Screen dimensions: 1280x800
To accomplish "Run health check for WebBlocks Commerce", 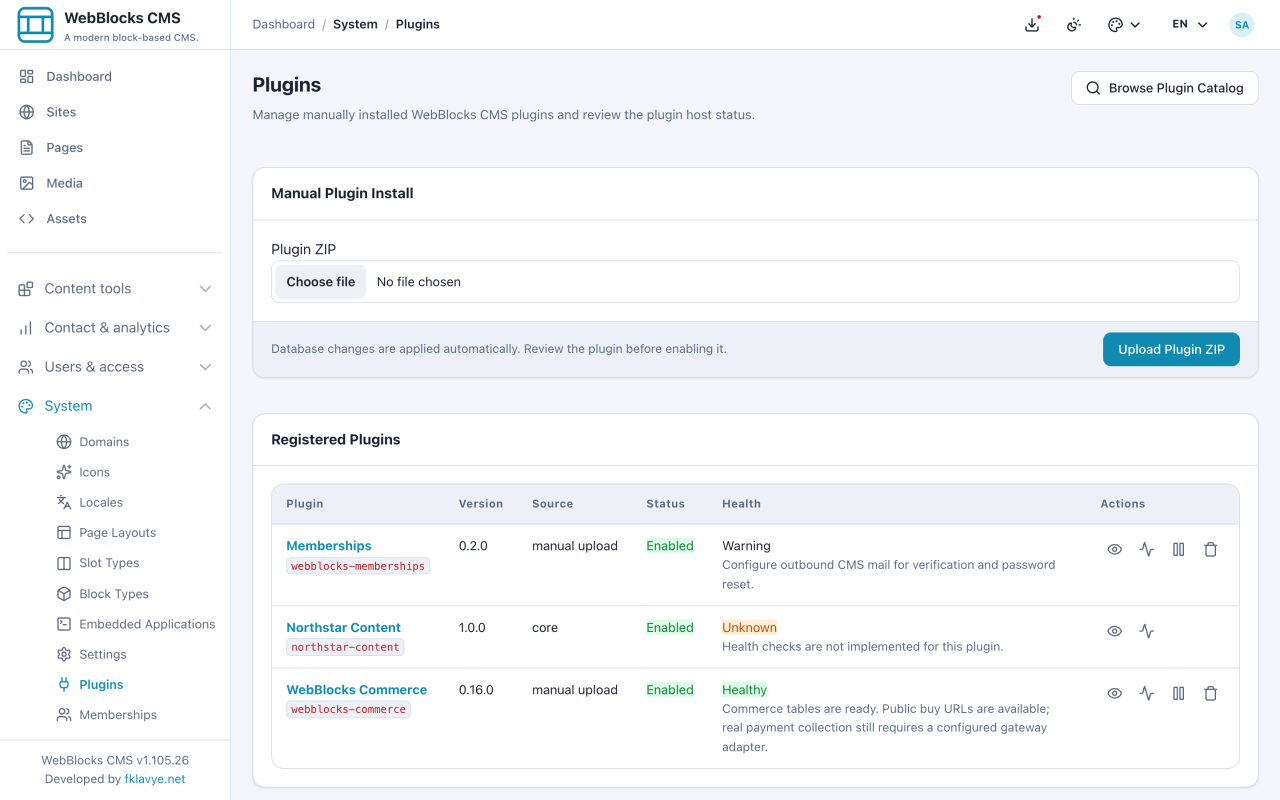I will [x=1146, y=693].
